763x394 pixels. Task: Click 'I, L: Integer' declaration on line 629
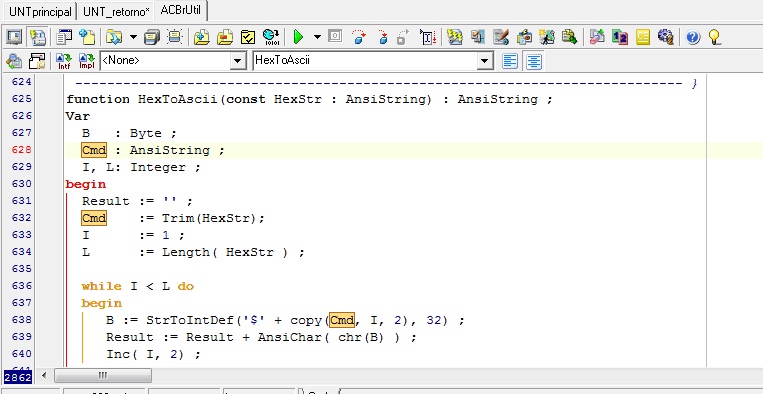click(x=134, y=168)
